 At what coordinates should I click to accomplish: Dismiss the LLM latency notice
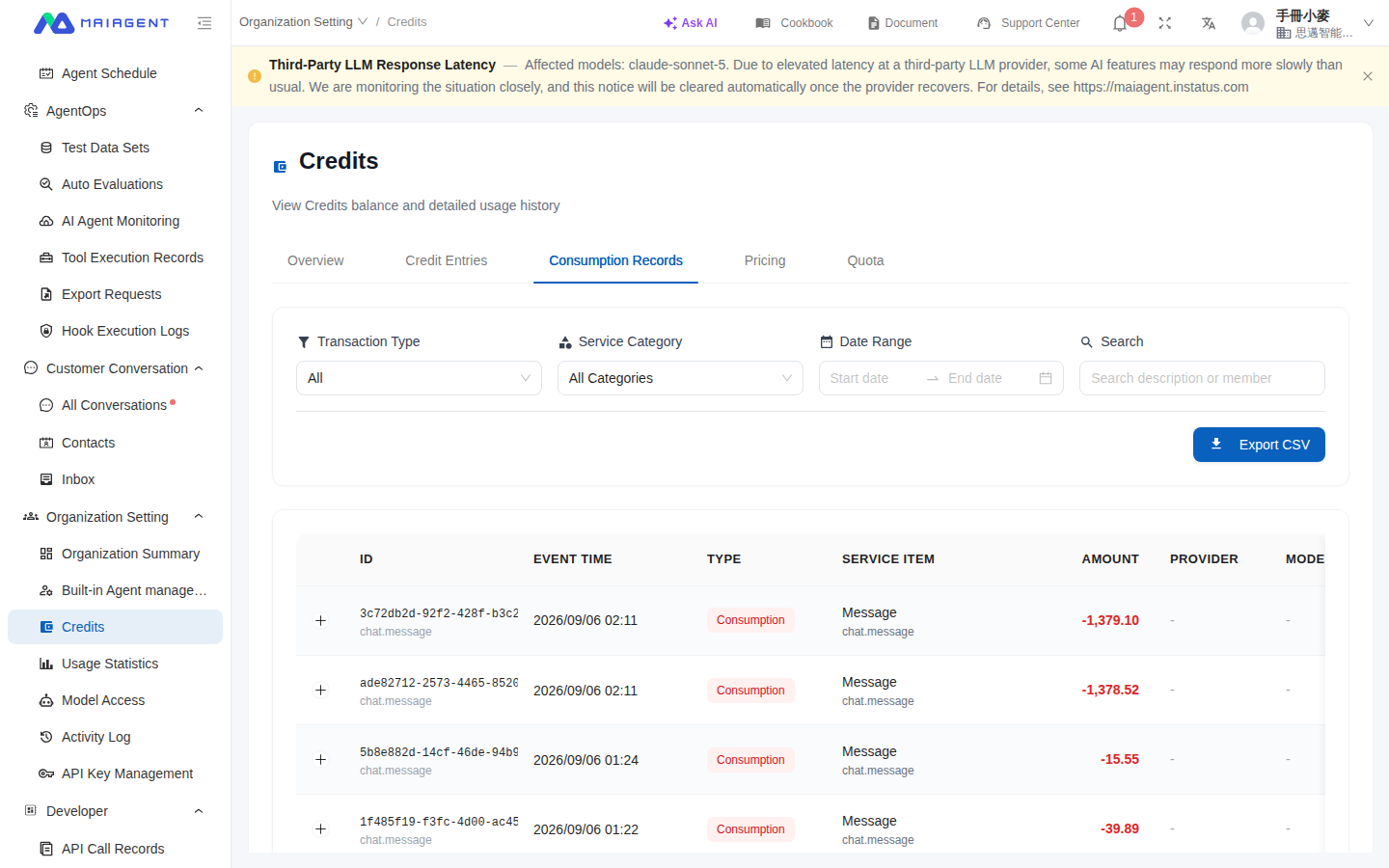click(x=1368, y=76)
